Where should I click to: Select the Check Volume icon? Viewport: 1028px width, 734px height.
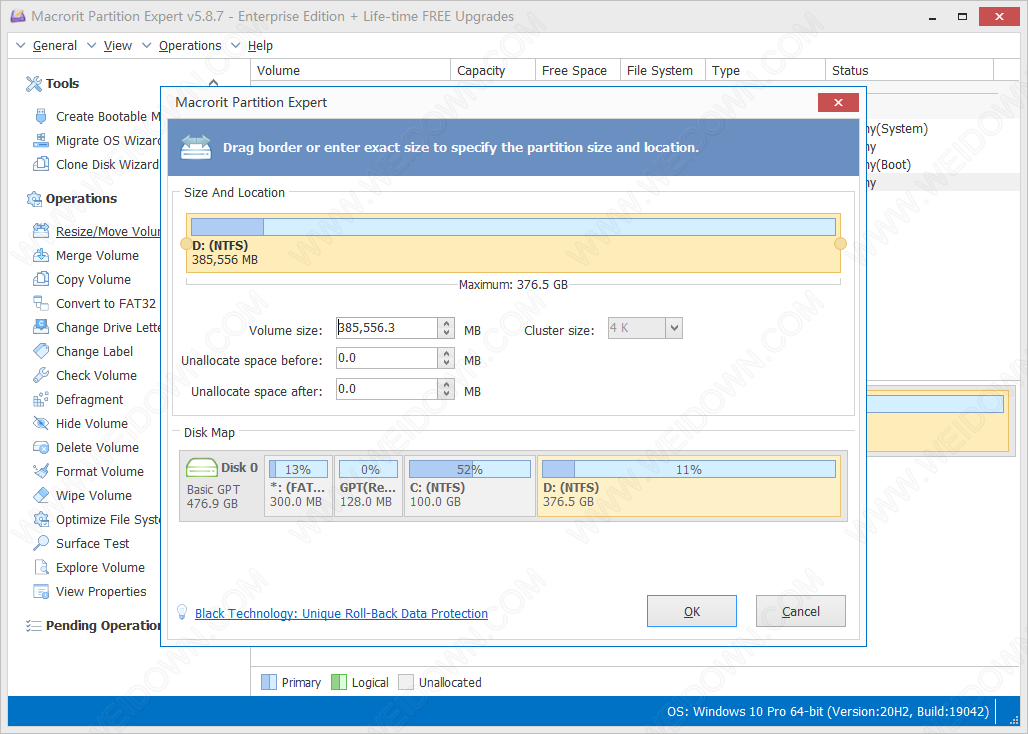coord(40,375)
